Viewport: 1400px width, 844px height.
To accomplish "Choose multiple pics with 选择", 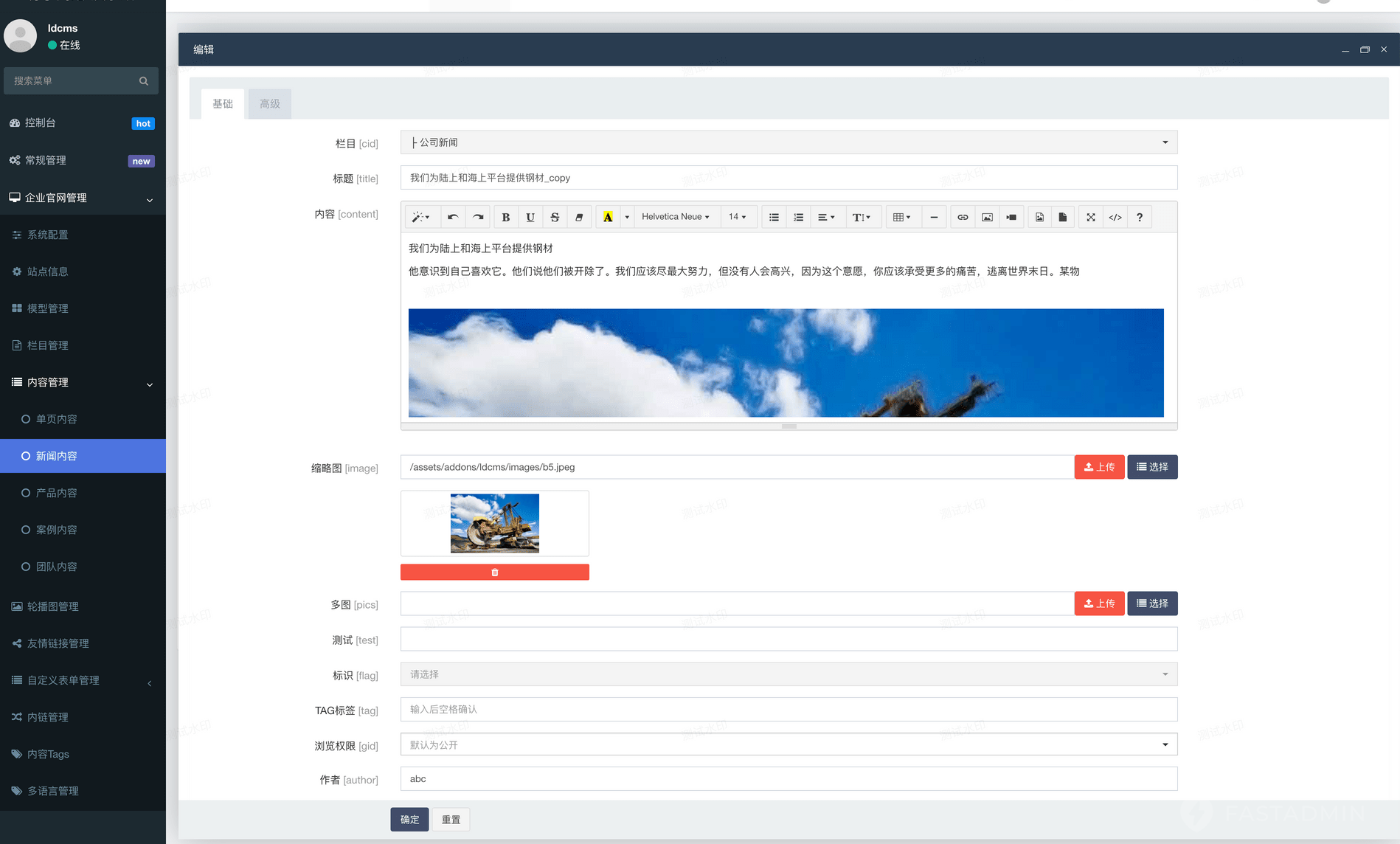I will point(1152,603).
